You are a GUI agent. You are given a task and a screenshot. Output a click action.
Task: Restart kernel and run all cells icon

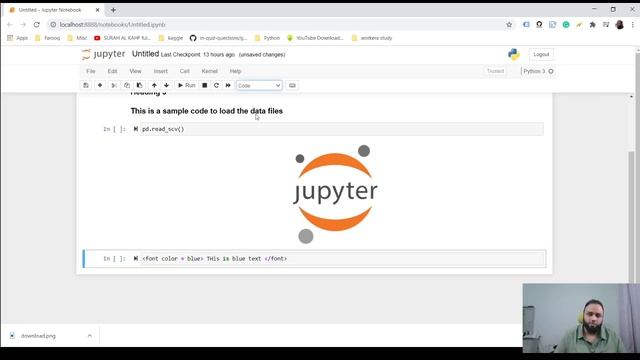point(228,85)
